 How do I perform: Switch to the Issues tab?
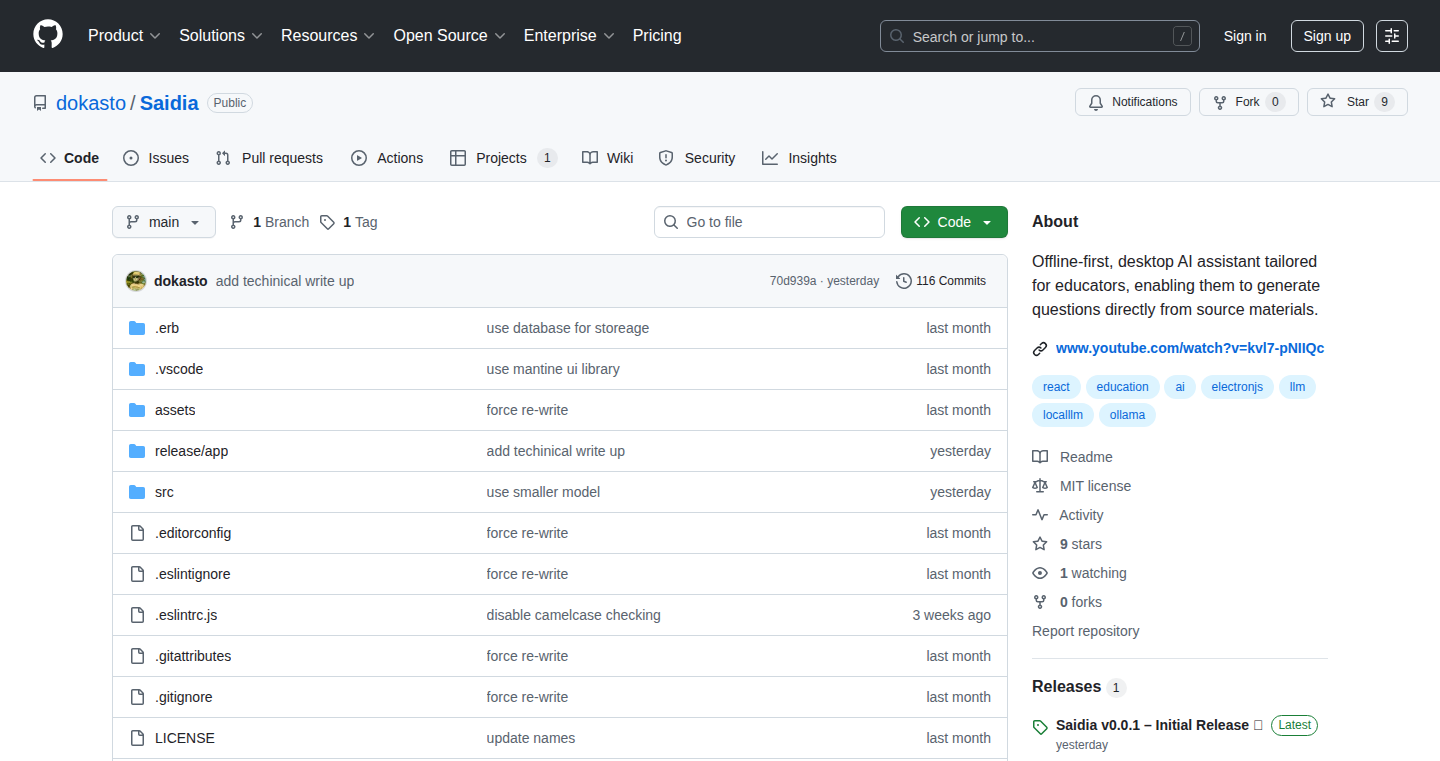click(156, 158)
